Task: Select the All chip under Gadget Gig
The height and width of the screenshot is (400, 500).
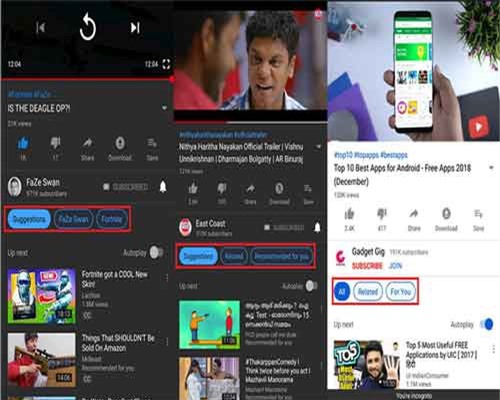Action: [342, 291]
